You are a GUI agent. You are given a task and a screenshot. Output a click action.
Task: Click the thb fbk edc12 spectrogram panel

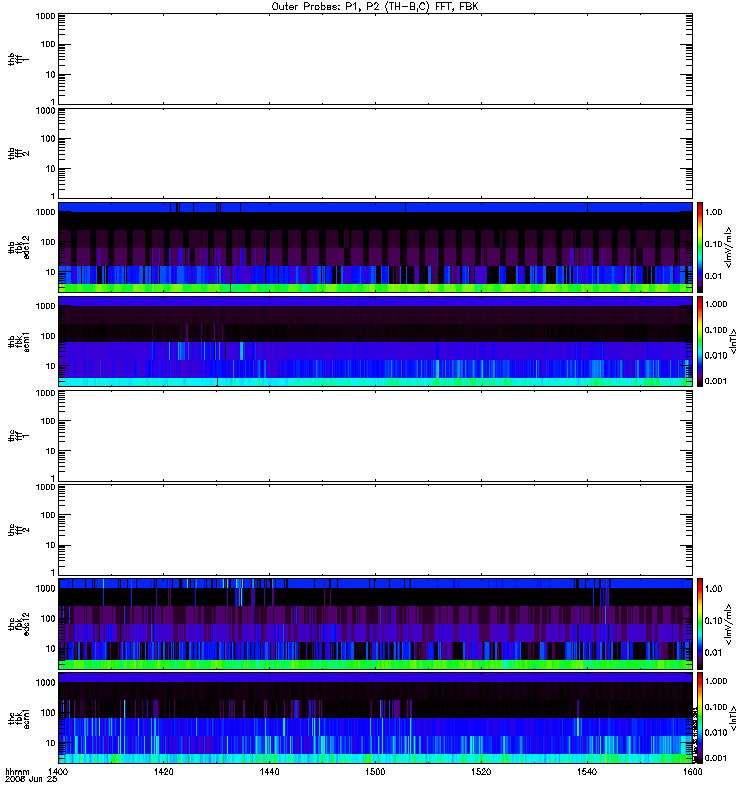pos(375,247)
